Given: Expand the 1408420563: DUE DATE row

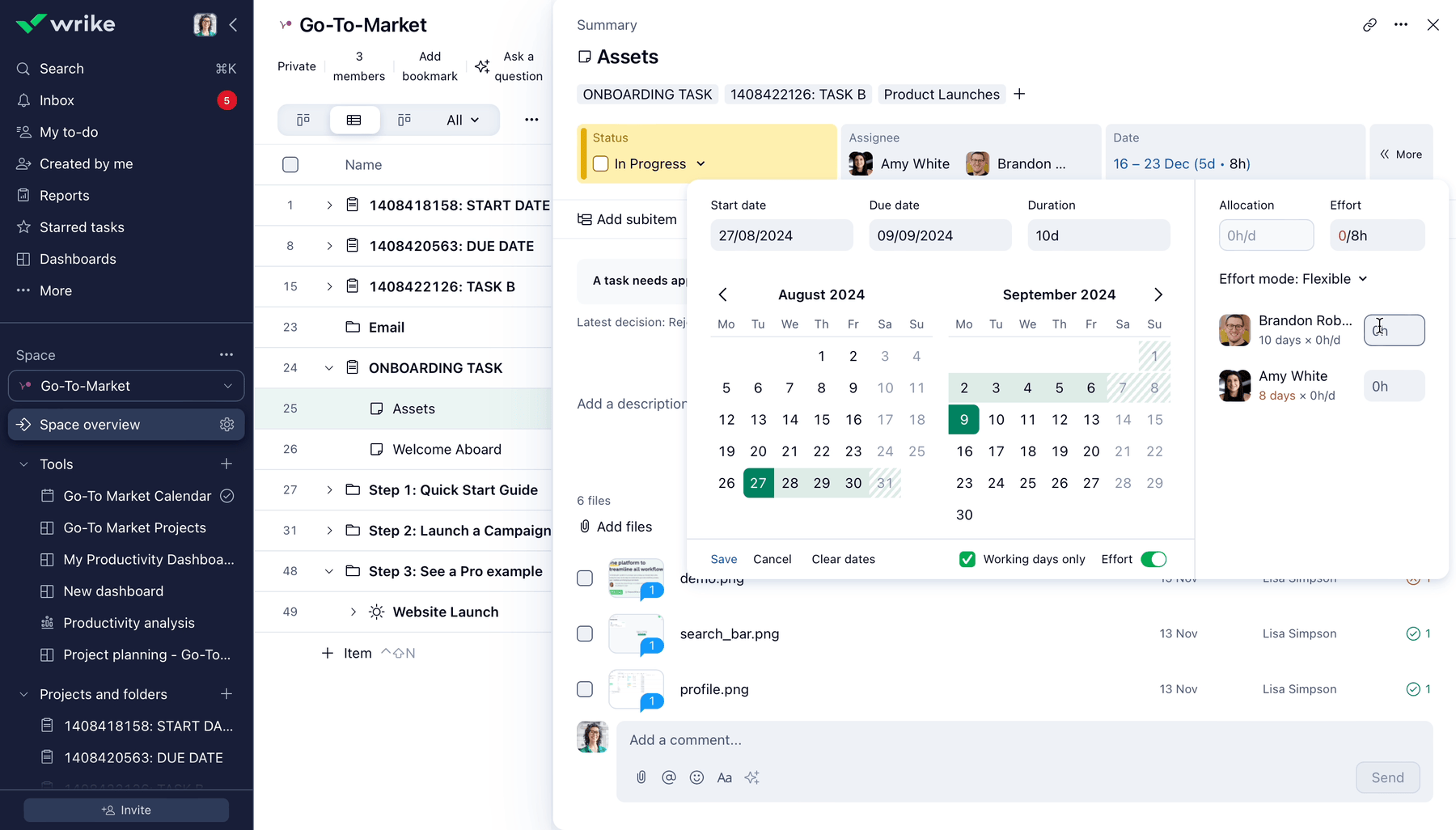Looking at the screenshot, I should coord(329,246).
